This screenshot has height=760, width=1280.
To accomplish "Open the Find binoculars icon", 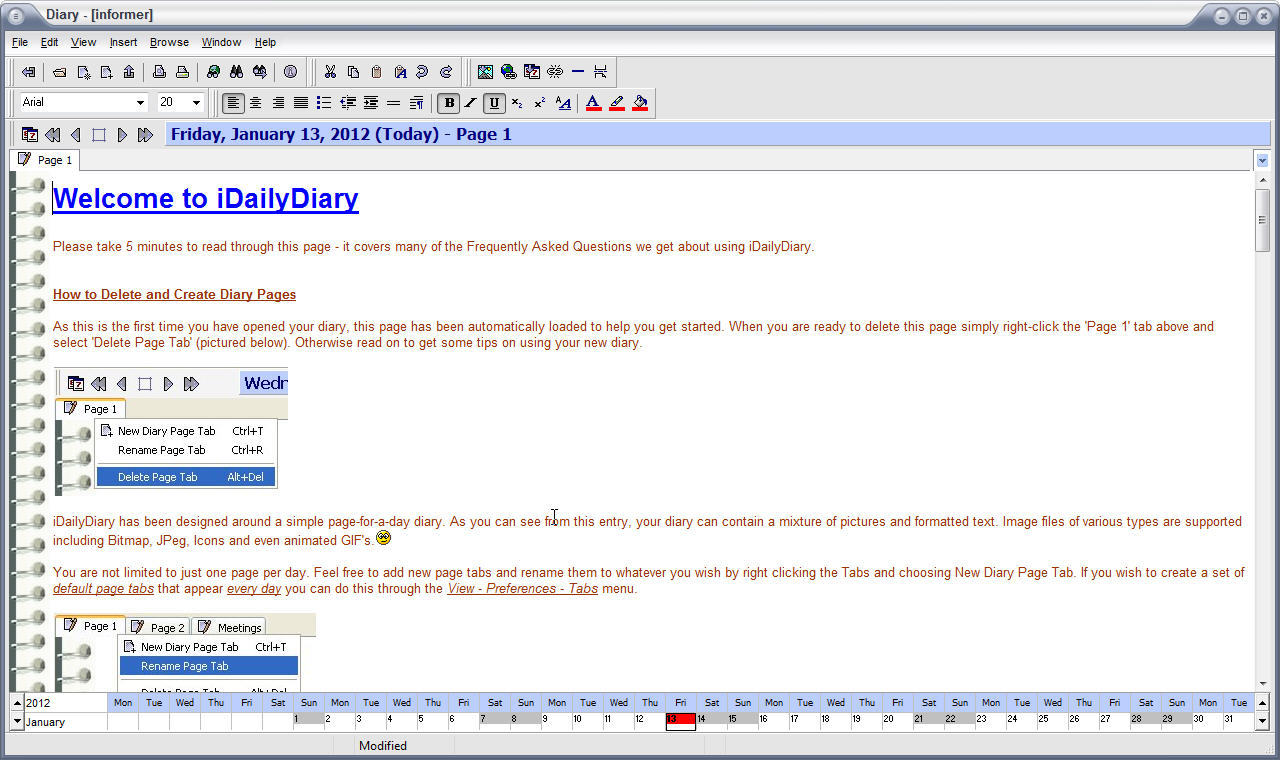I will pyautogui.click(x=236, y=72).
